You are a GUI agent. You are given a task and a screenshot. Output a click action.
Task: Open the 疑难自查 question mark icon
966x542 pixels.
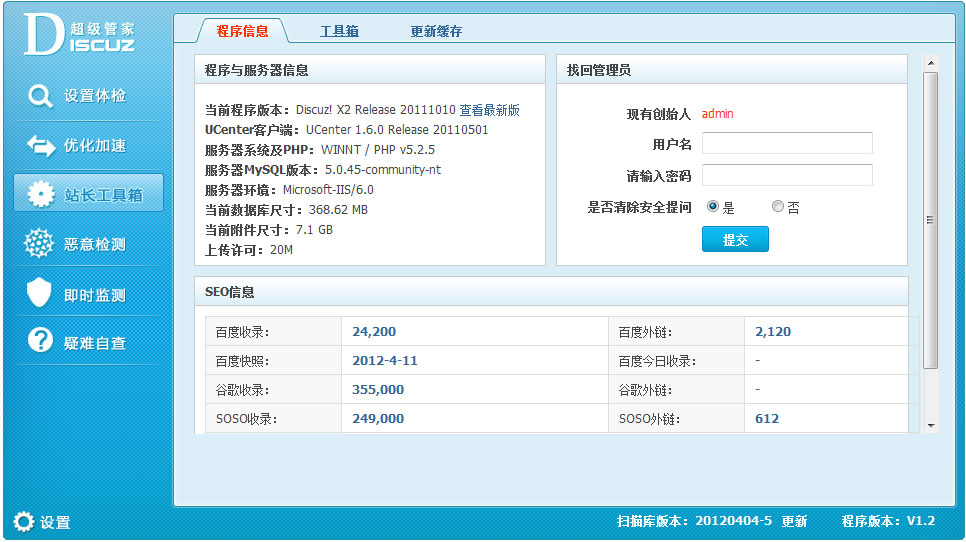point(40,341)
